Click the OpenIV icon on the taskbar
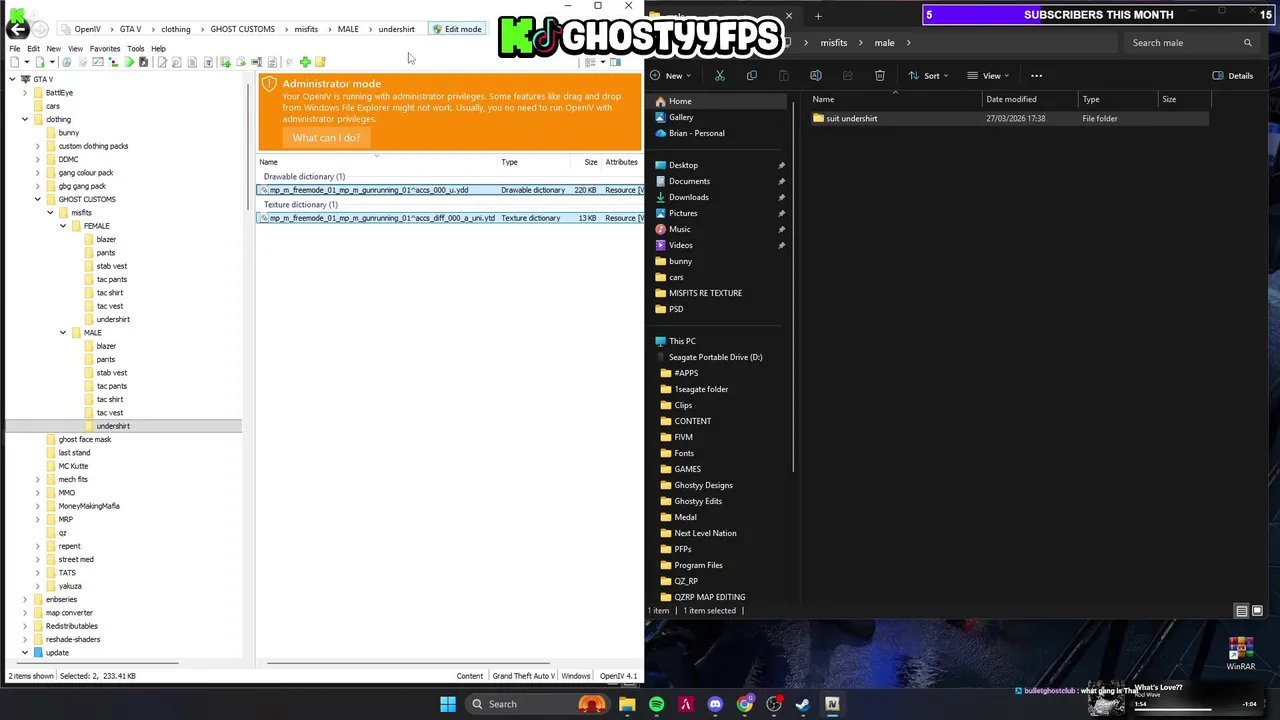 [x=832, y=704]
